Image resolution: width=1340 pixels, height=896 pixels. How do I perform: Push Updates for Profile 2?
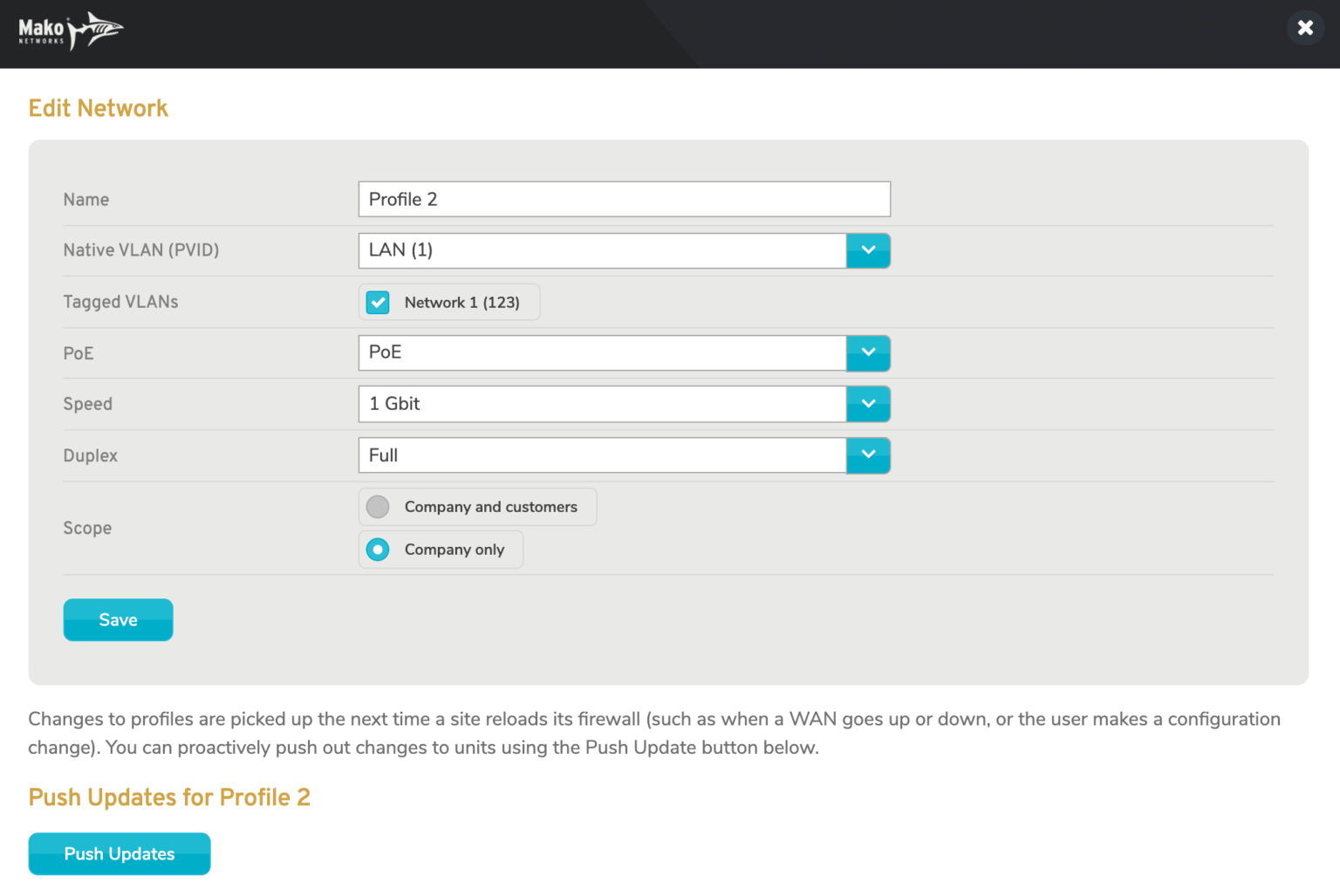point(119,853)
